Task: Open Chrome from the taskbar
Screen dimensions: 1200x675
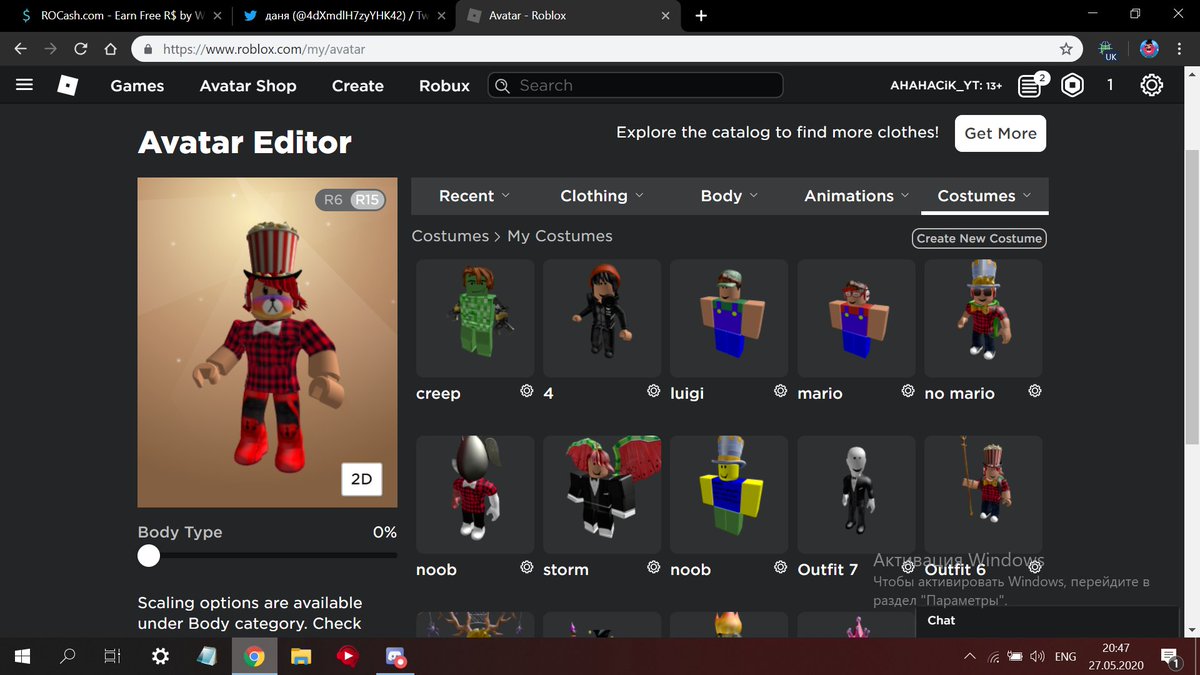Action: (x=254, y=657)
